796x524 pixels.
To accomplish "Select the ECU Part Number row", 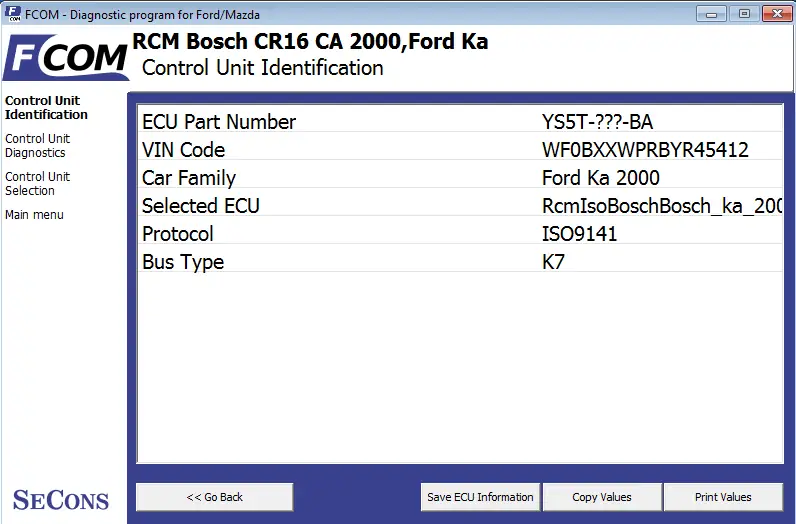I will point(460,121).
